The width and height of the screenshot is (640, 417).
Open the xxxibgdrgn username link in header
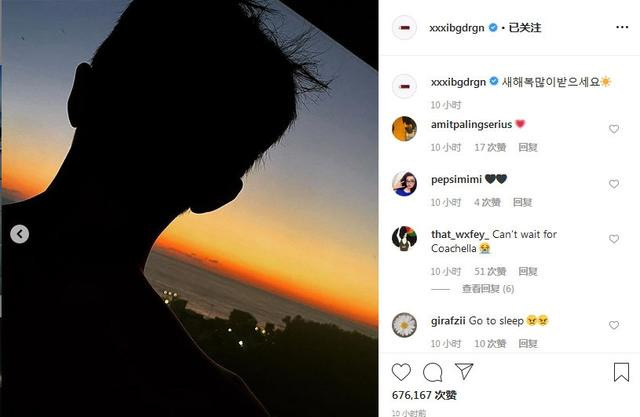tap(457, 28)
